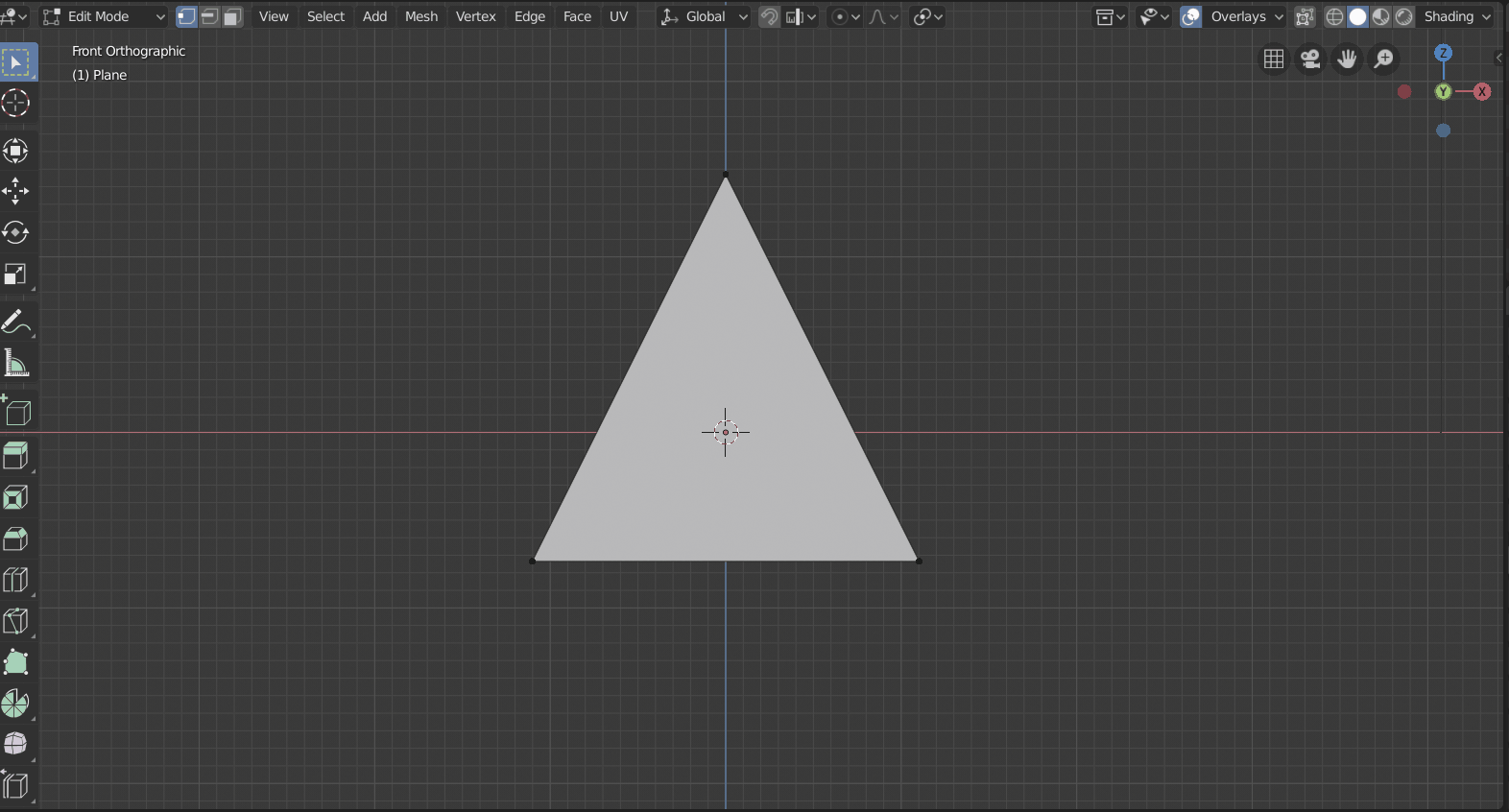Open the Vertex menu
Viewport: 1509px width, 812px height.
(x=476, y=16)
